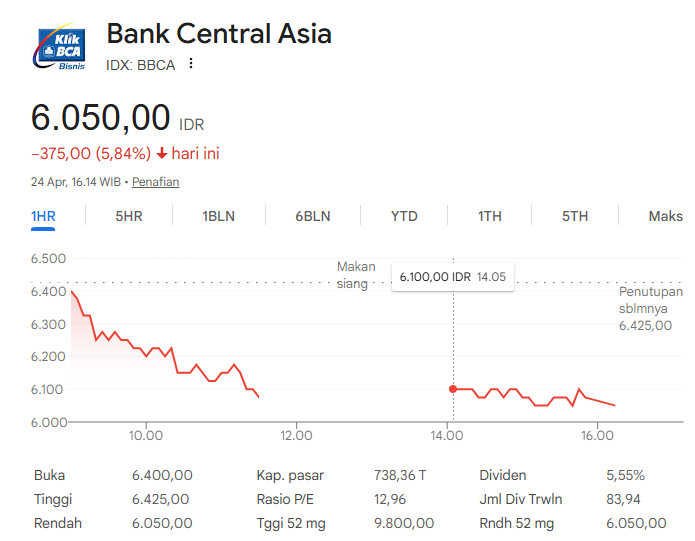Switch to the 1BLN chart tab
This screenshot has height=541, width=695.
(218, 216)
